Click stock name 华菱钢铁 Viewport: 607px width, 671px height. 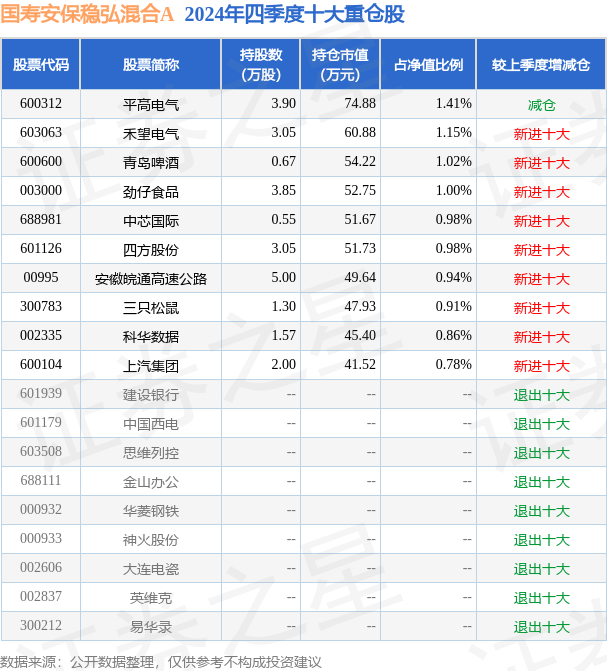(151, 512)
